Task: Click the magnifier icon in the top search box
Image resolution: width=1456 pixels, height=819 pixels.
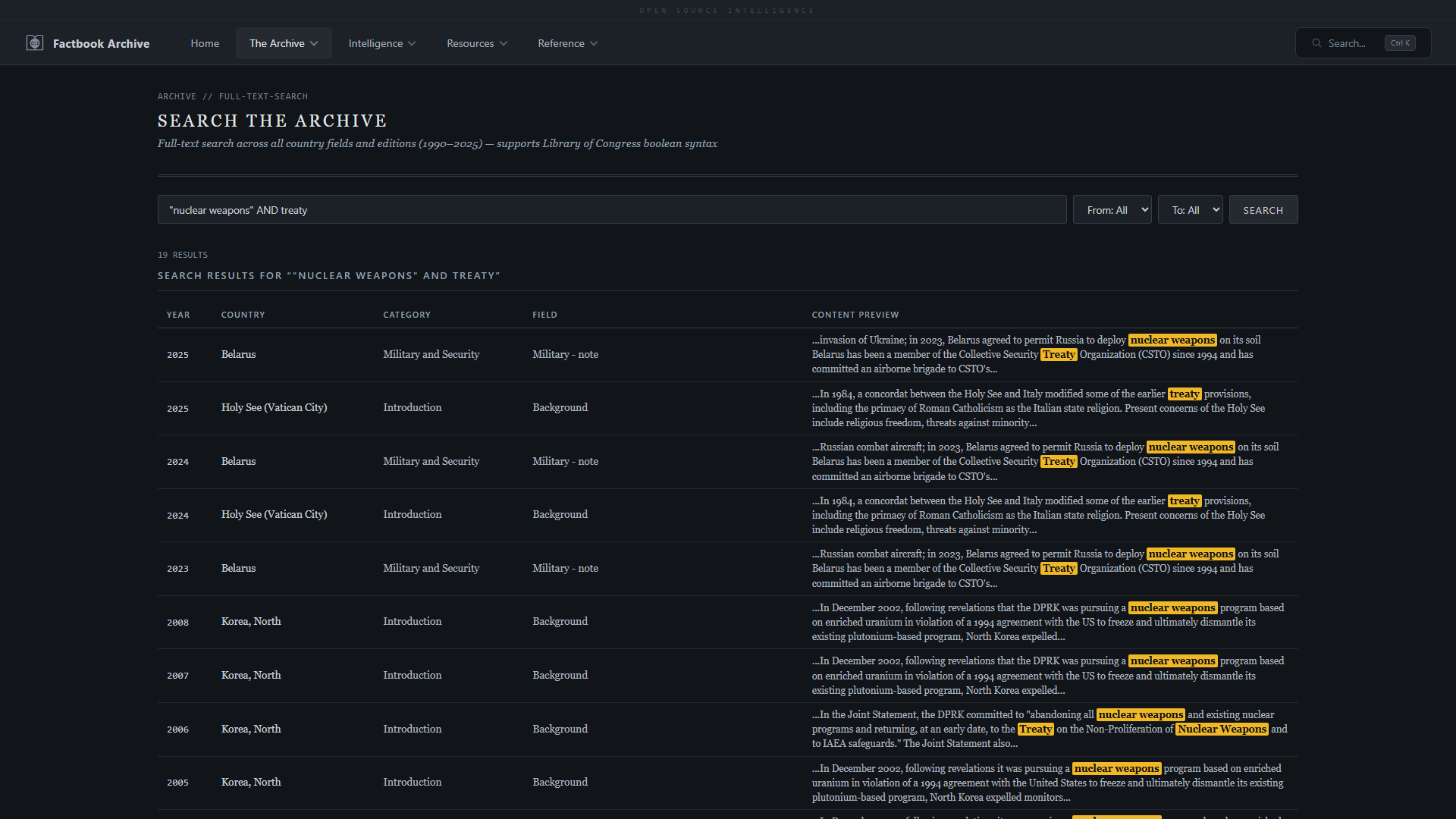Action: point(1317,43)
